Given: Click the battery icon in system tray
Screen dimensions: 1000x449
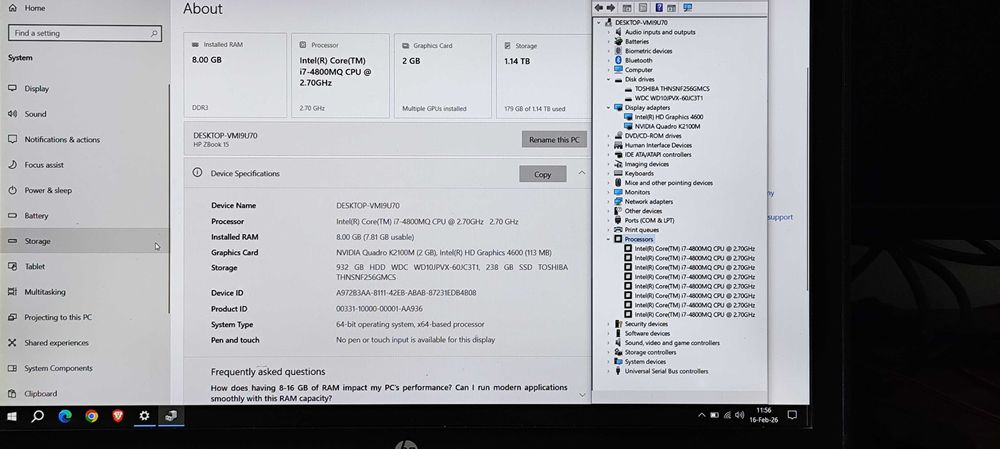Looking at the screenshot, I should (x=715, y=415).
